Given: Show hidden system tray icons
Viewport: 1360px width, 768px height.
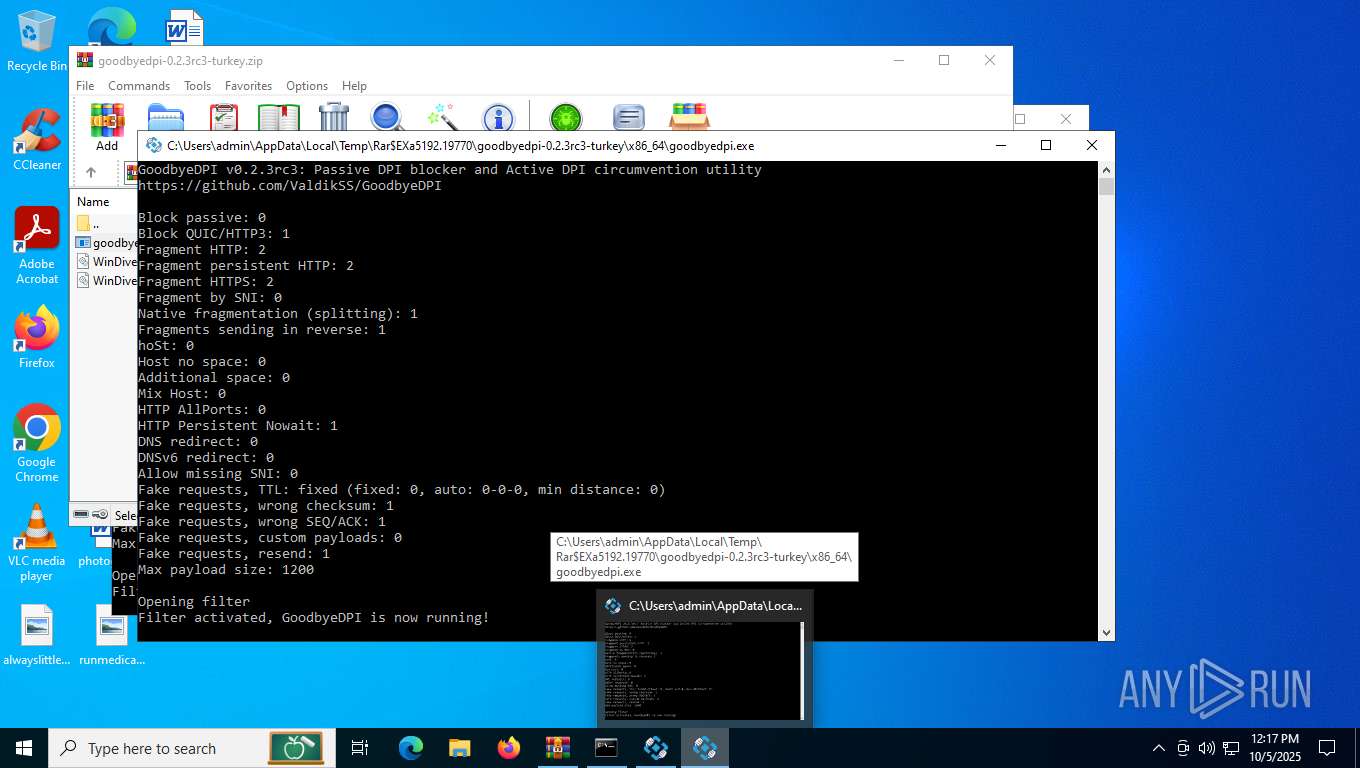Looking at the screenshot, I should point(1159,748).
